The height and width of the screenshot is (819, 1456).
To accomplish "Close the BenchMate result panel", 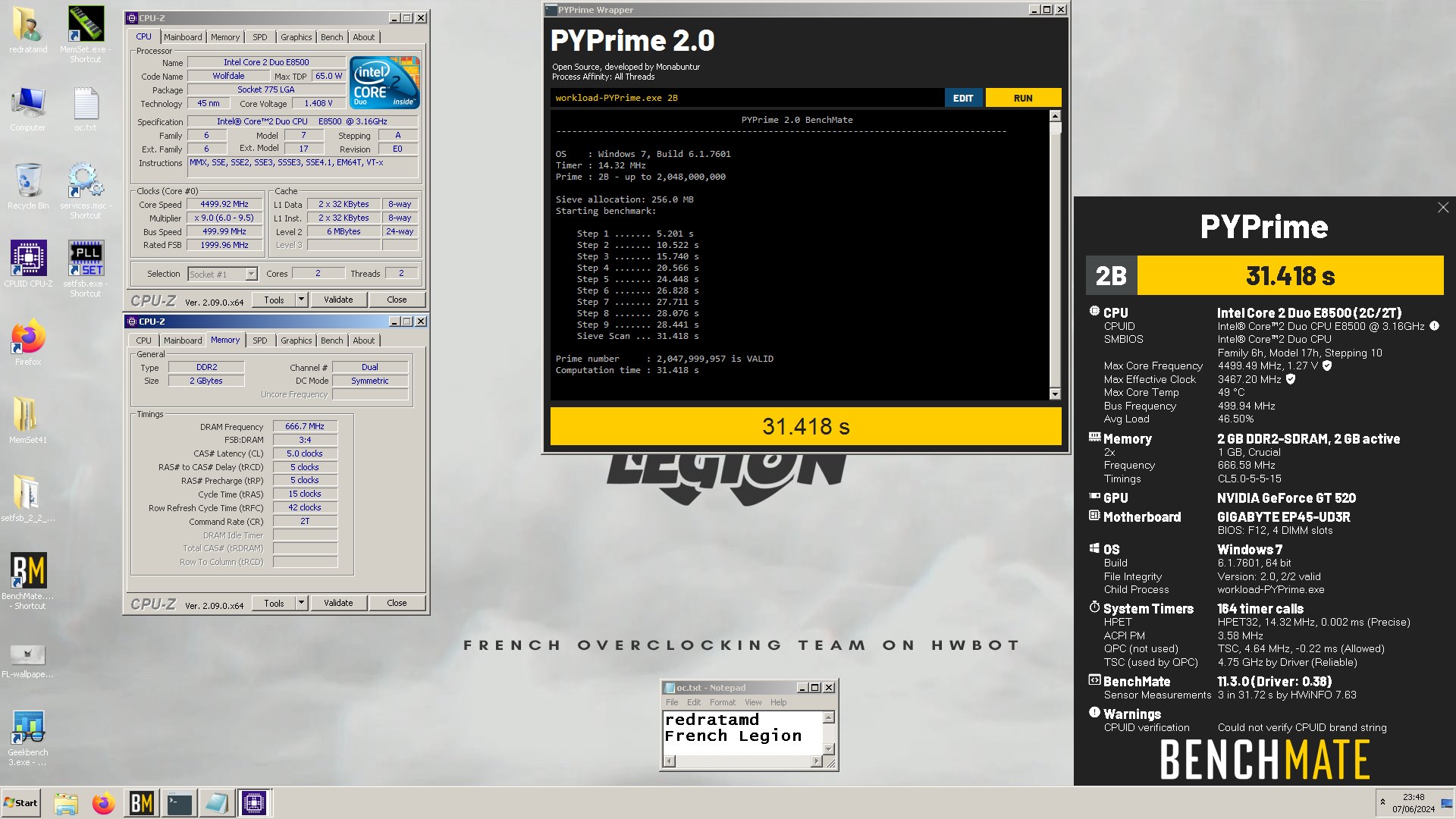I will tap(1443, 208).
